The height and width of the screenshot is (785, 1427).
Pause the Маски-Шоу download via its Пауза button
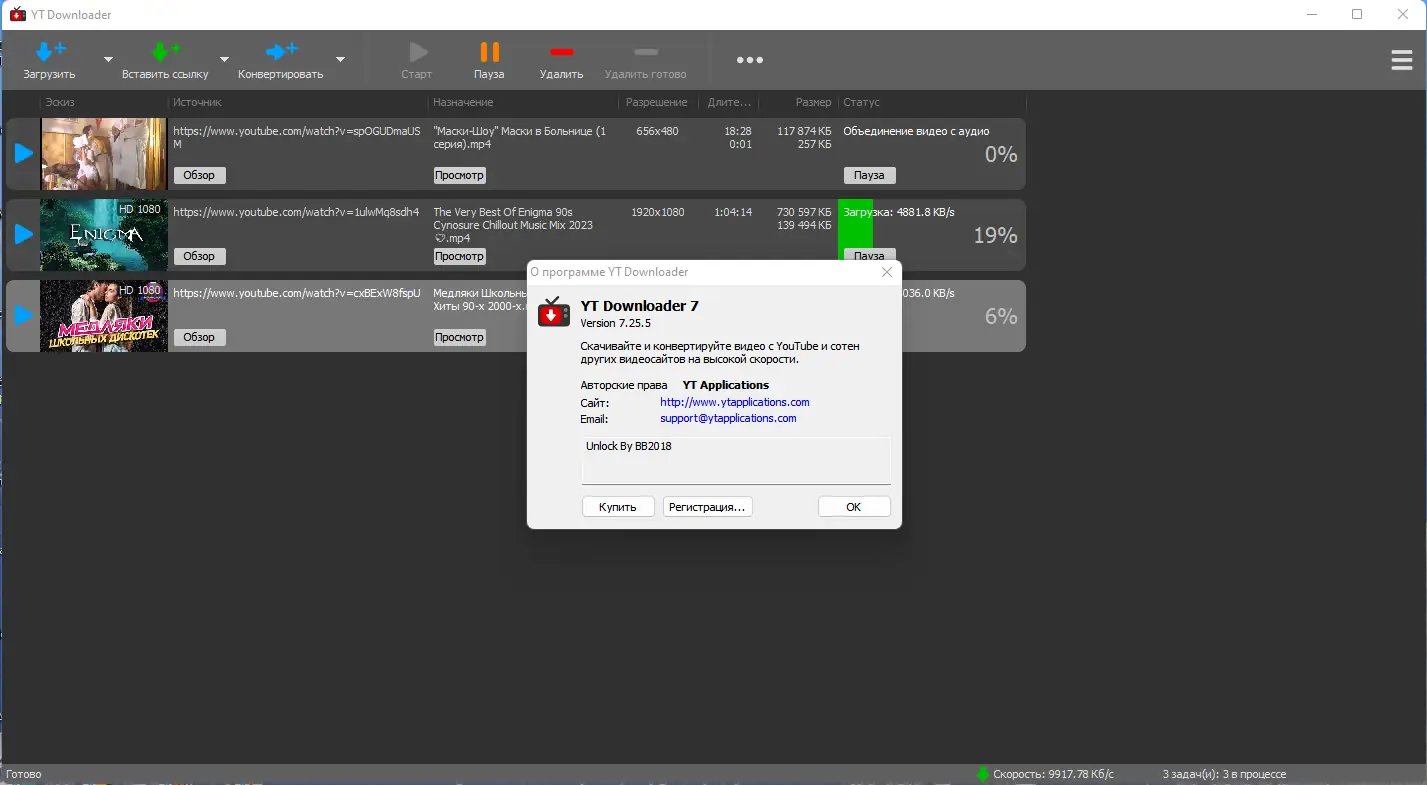(x=868, y=174)
